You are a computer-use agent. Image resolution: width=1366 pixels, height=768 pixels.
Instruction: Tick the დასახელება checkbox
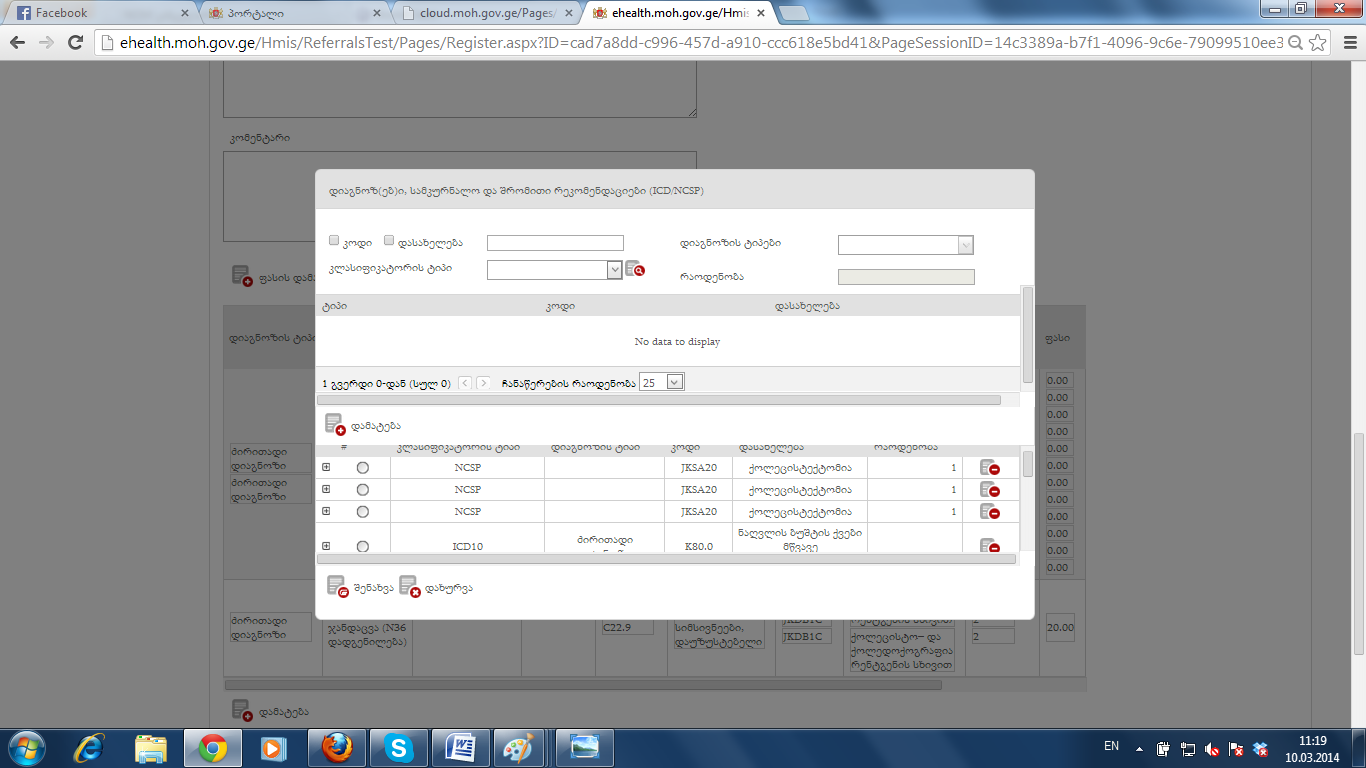click(x=390, y=241)
